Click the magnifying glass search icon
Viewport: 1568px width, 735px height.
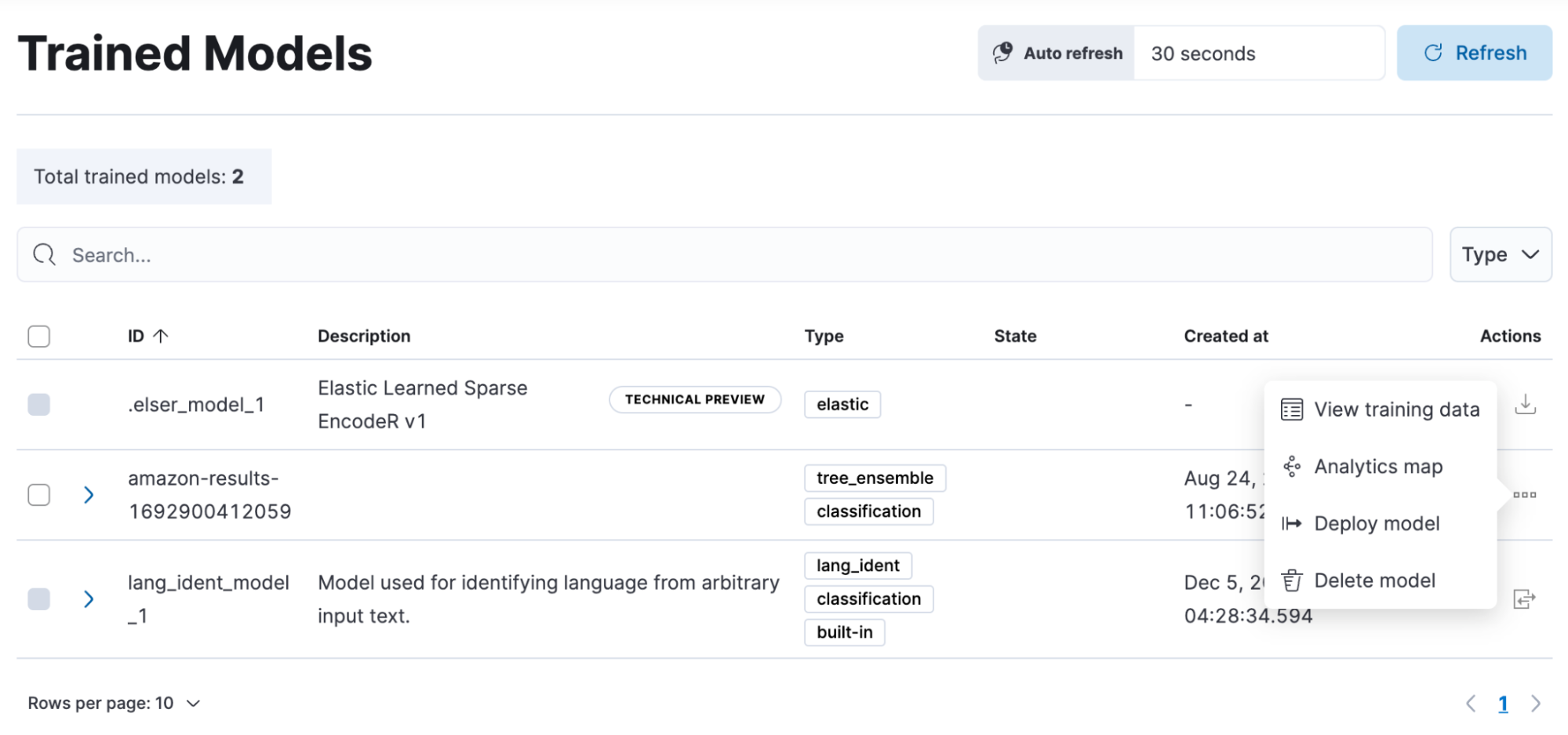tap(45, 255)
